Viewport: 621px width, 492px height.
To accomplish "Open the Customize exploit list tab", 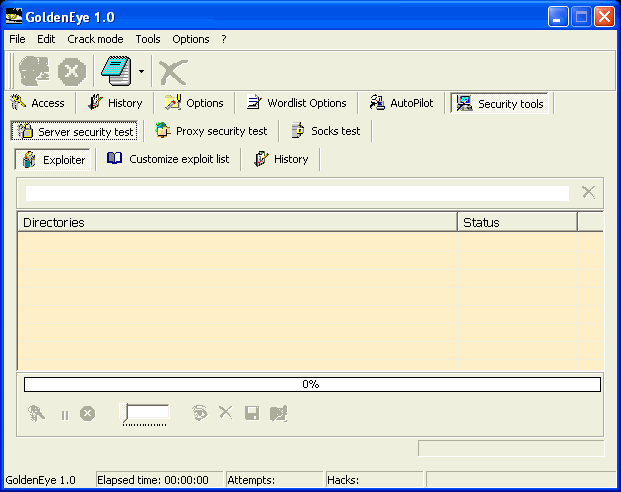I will [x=168, y=159].
